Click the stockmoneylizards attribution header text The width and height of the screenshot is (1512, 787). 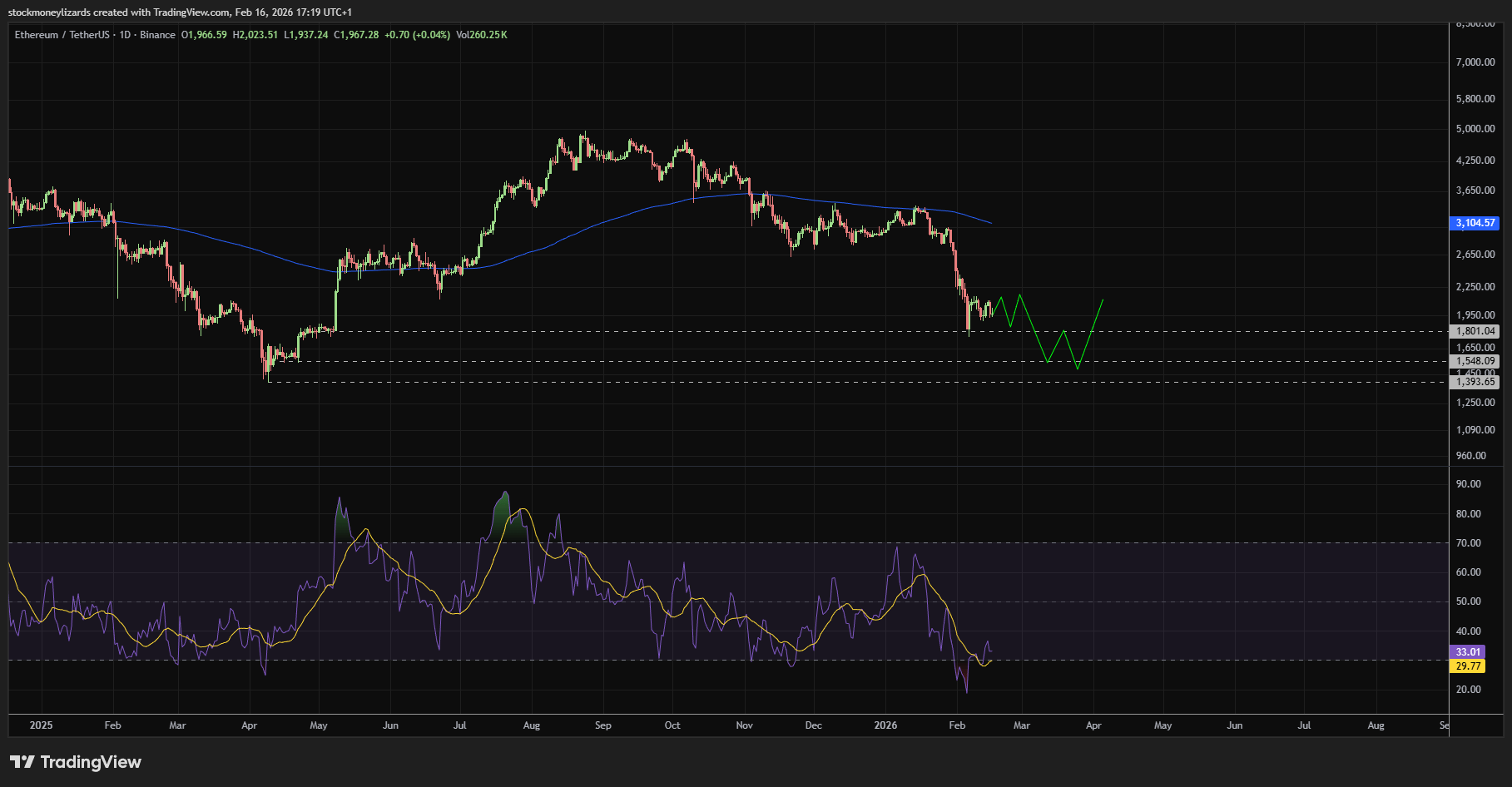click(180, 12)
